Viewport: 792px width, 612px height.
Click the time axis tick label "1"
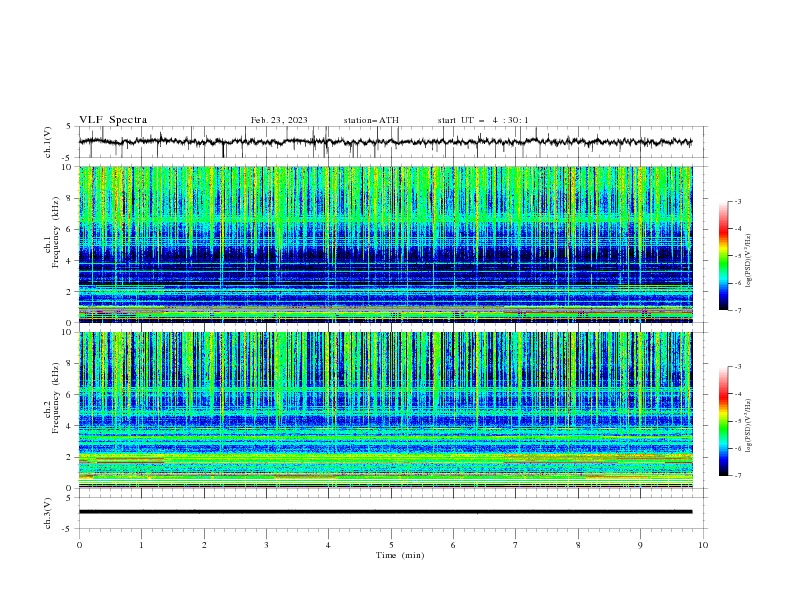click(141, 545)
